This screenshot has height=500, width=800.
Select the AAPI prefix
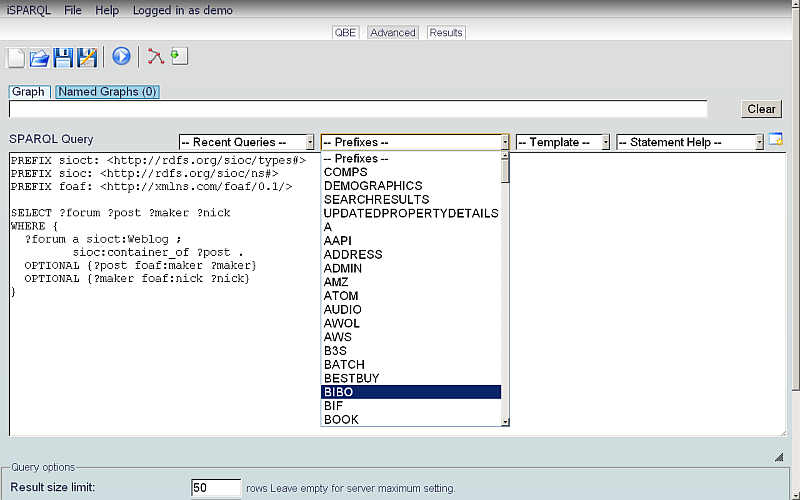point(411,241)
